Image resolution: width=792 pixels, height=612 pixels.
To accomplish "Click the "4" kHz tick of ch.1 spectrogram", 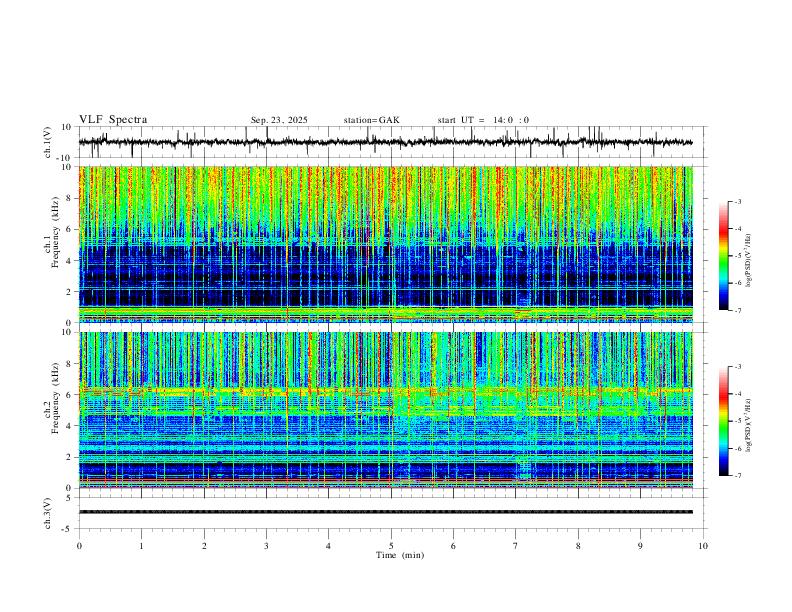I will (70, 261).
